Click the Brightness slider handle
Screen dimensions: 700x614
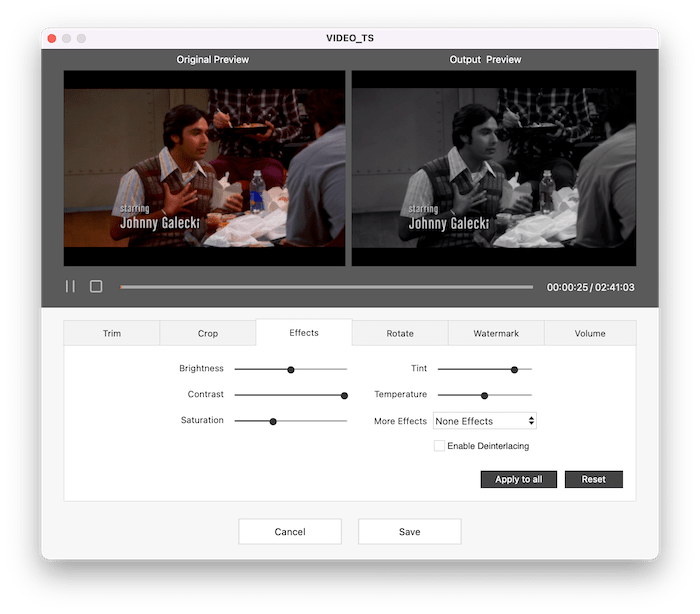click(x=291, y=369)
